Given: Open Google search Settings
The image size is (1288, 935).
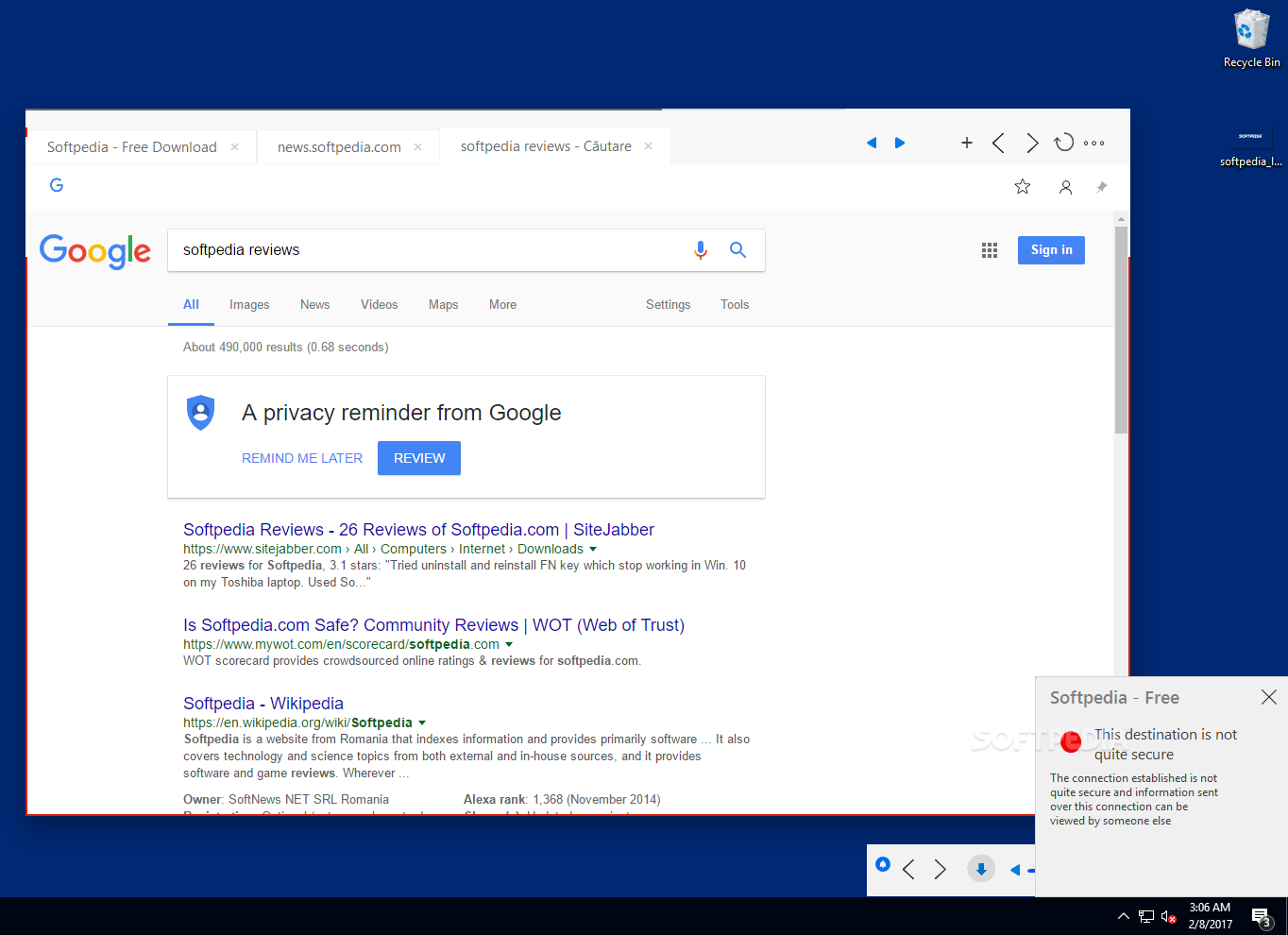Looking at the screenshot, I should click(x=668, y=304).
